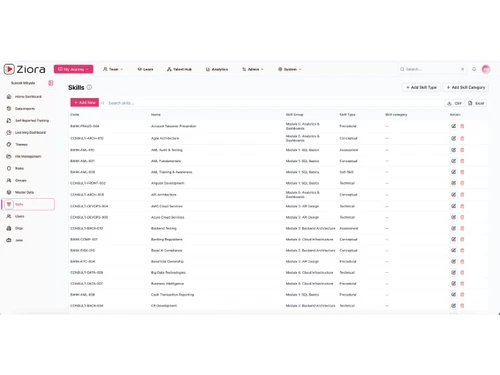Open File Management in sidebar
Image resolution: width=500 pixels, height=375 pixels.
[24, 156]
